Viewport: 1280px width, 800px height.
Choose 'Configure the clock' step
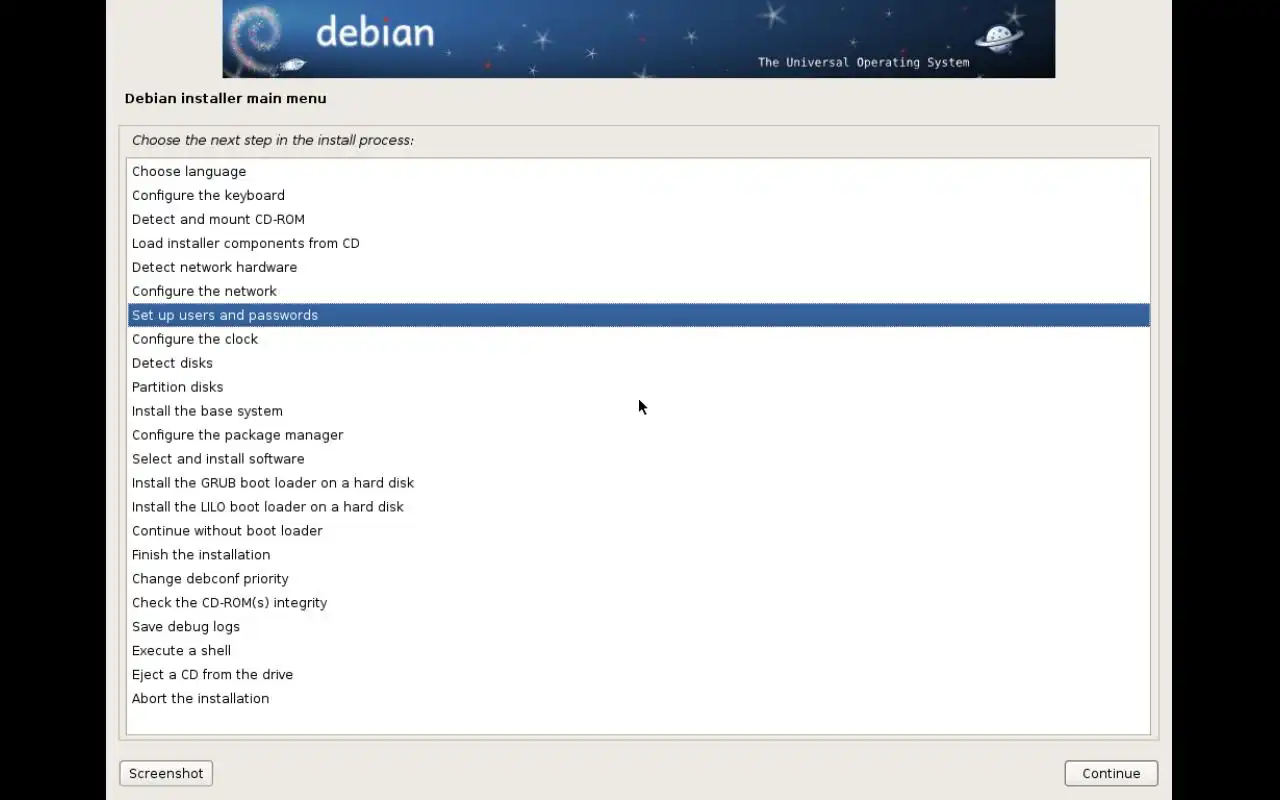(x=638, y=339)
